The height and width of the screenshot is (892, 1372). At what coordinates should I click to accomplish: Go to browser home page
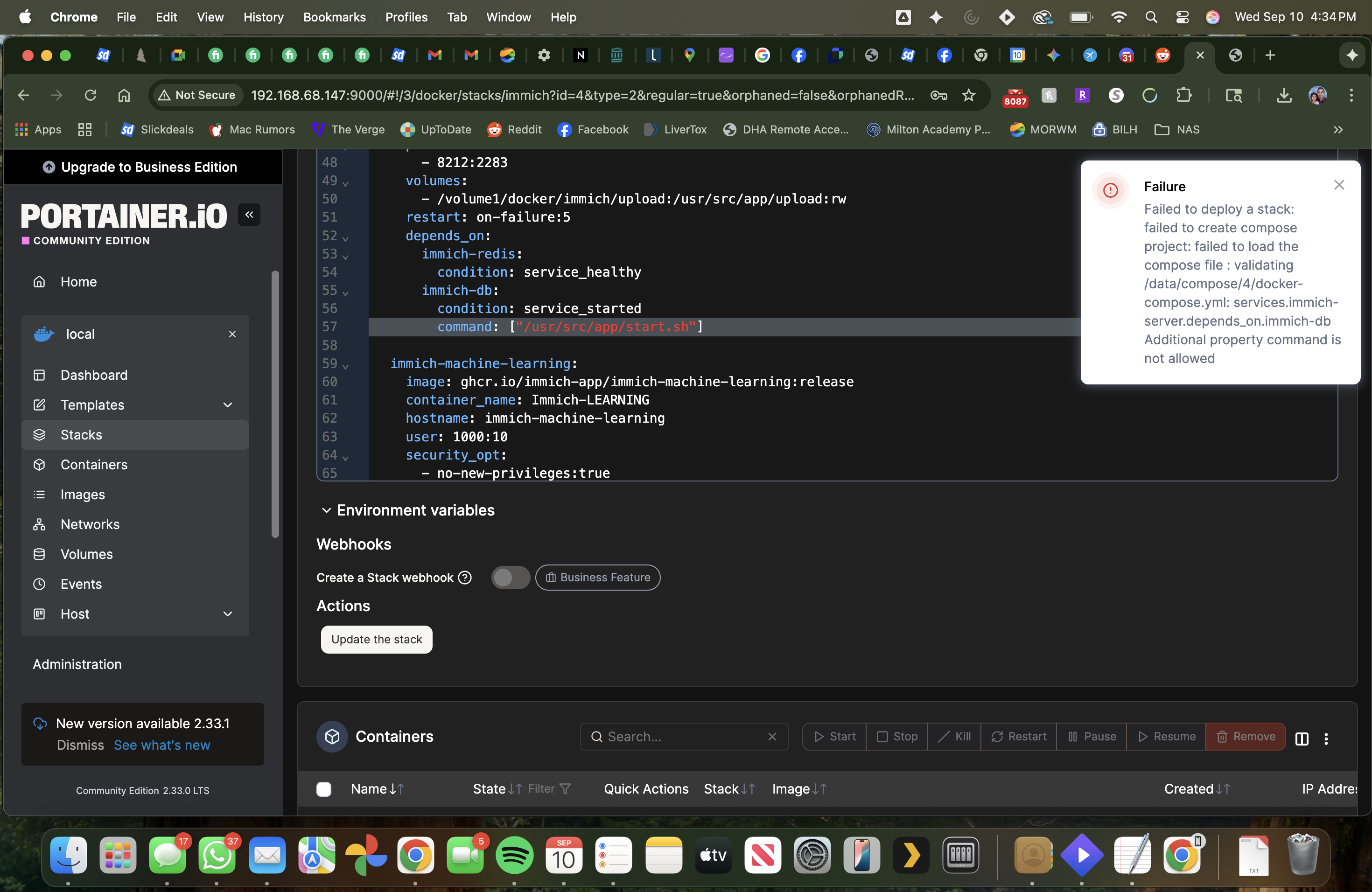[124, 95]
